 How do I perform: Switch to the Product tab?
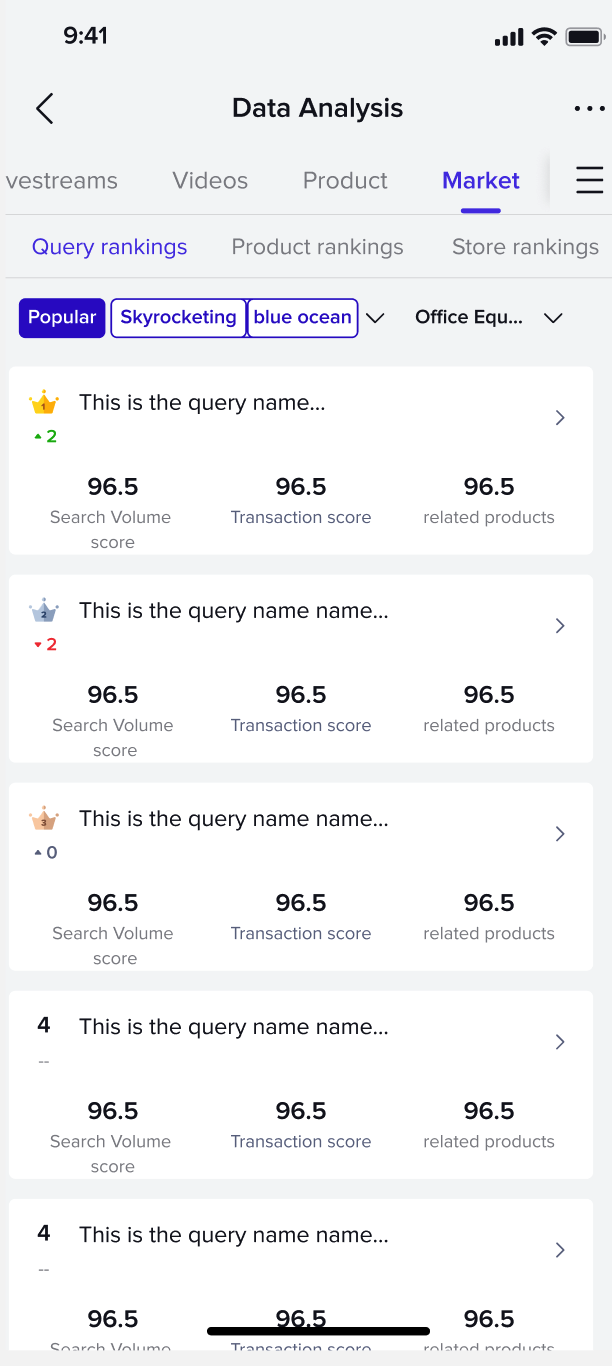(345, 181)
